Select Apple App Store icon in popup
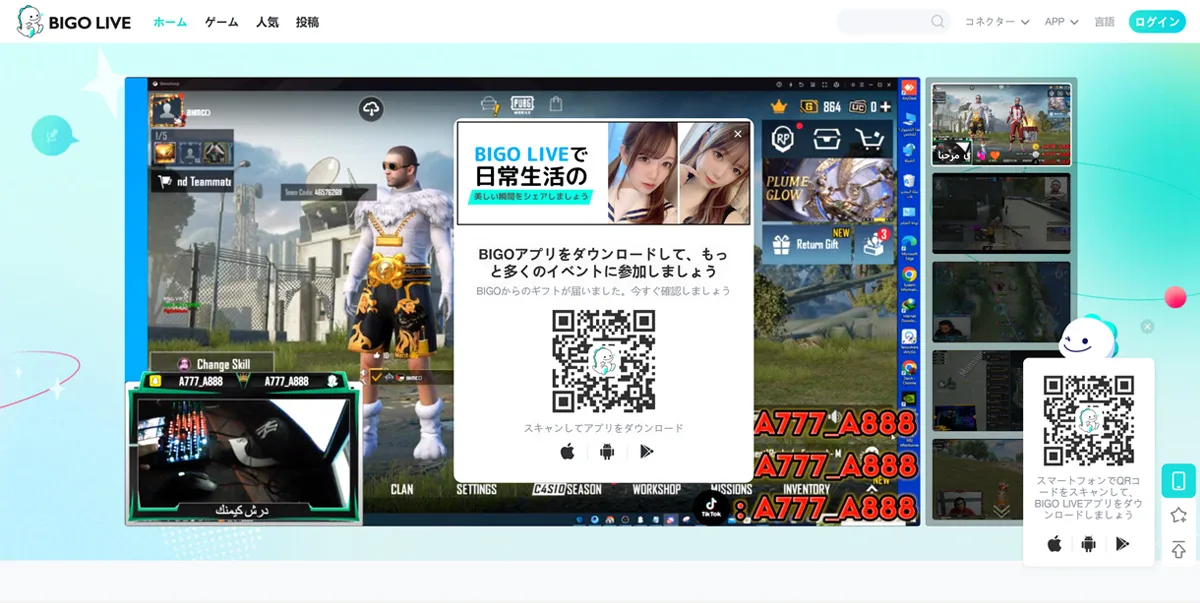1200x603 pixels. pos(567,452)
